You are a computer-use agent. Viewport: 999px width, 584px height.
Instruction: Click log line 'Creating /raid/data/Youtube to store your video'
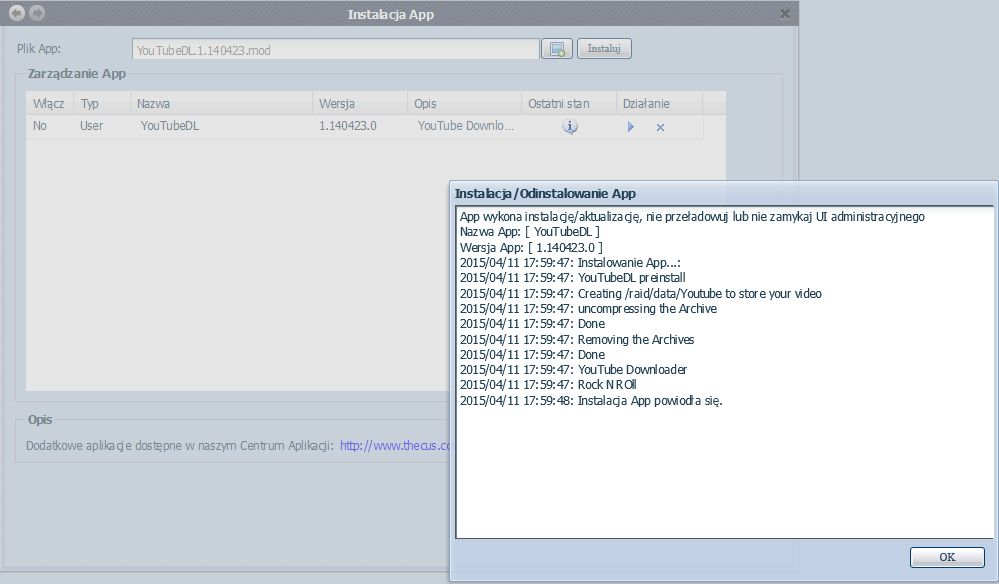[641, 294]
